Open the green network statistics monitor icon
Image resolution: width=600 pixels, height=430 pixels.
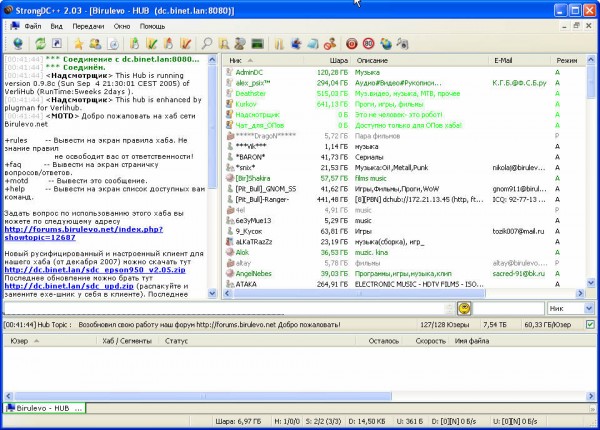coord(257,43)
